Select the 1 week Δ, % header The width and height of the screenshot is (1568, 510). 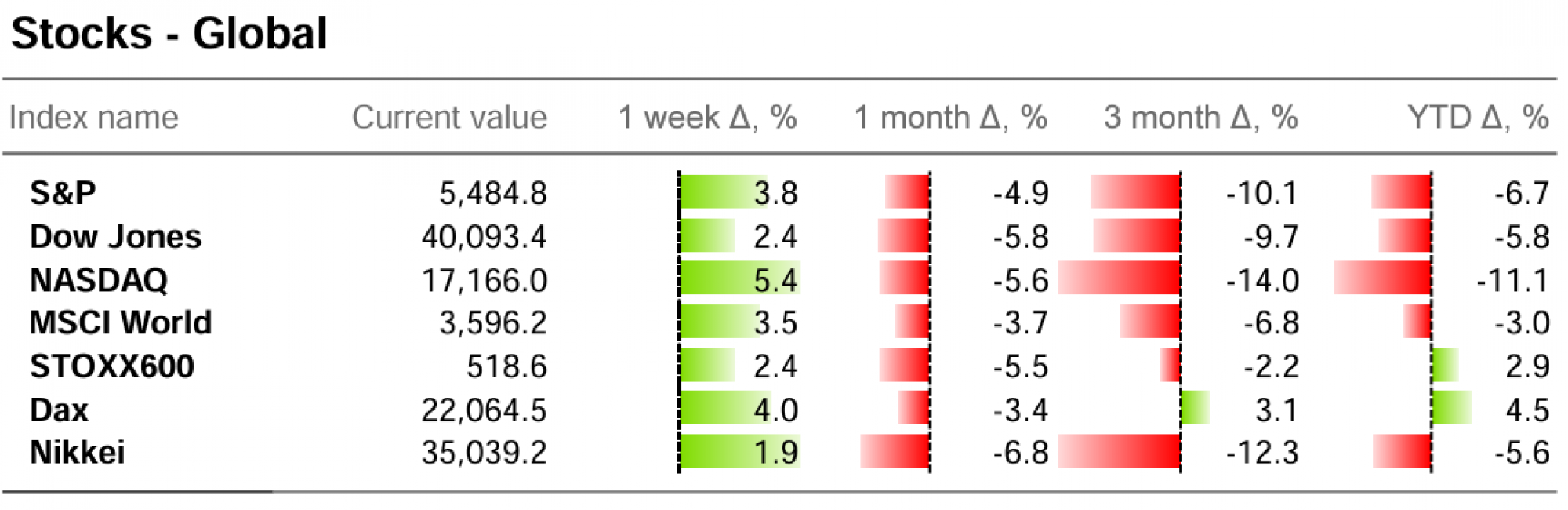click(707, 118)
